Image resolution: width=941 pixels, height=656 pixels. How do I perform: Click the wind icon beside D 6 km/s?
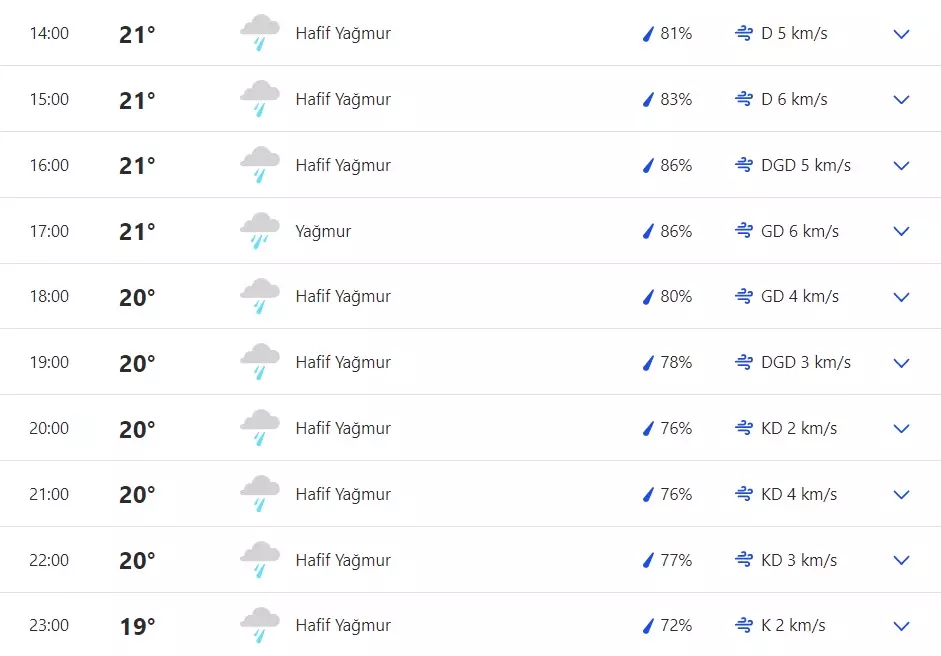[743, 99]
